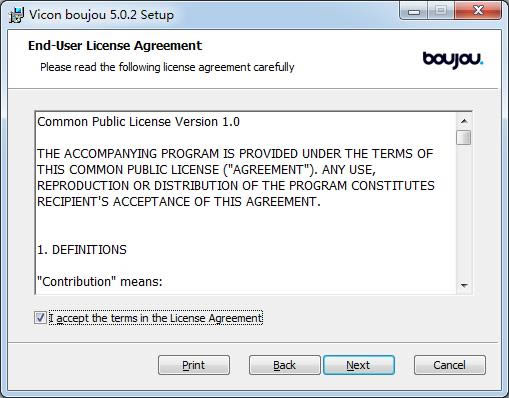Click the license scrollbar thumb
509x398 pixels.
(x=464, y=138)
